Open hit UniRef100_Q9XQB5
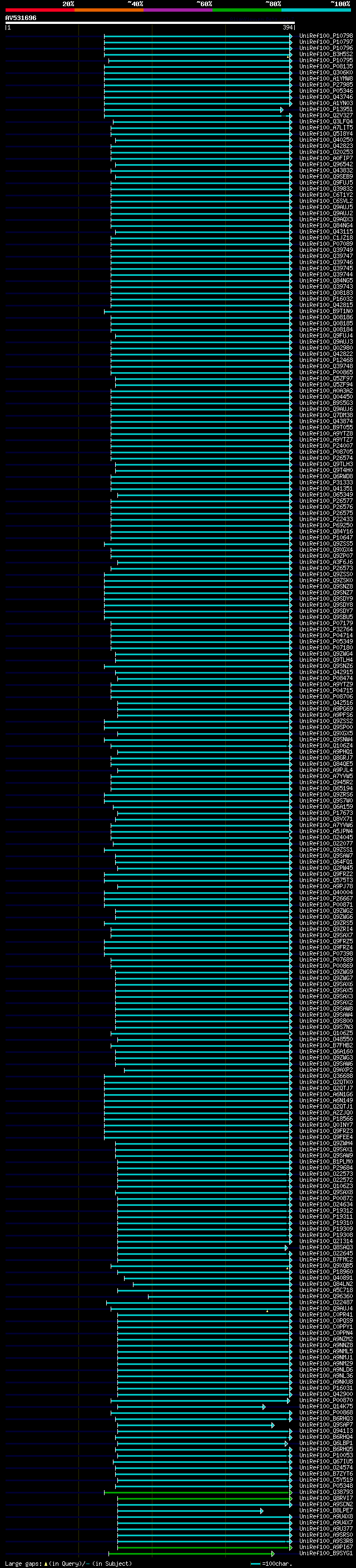Screen dimensions: 356x1568 click(325, 1266)
